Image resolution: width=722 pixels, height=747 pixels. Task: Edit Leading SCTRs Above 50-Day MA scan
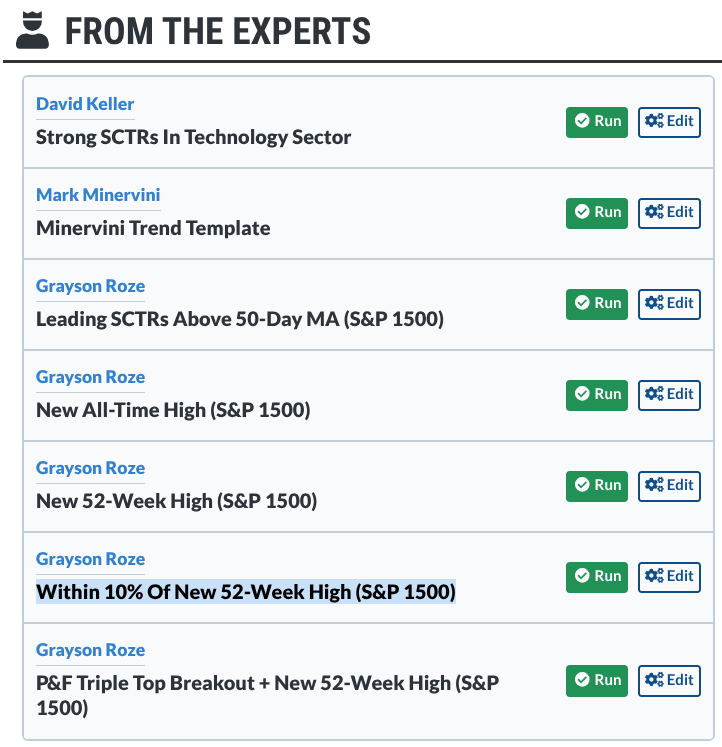coord(669,304)
